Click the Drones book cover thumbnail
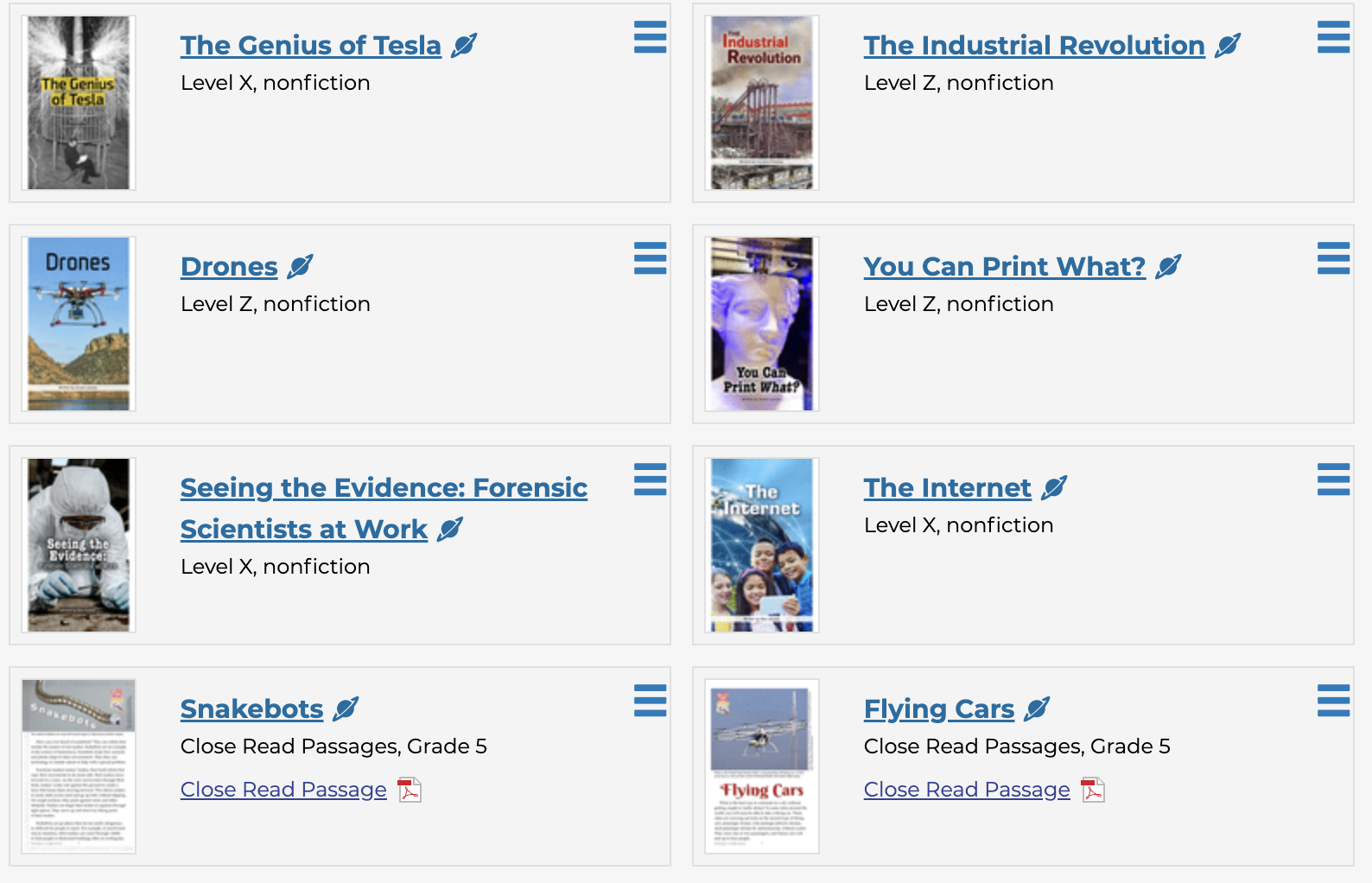This screenshot has height=883, width=1372. coord(79,324)
